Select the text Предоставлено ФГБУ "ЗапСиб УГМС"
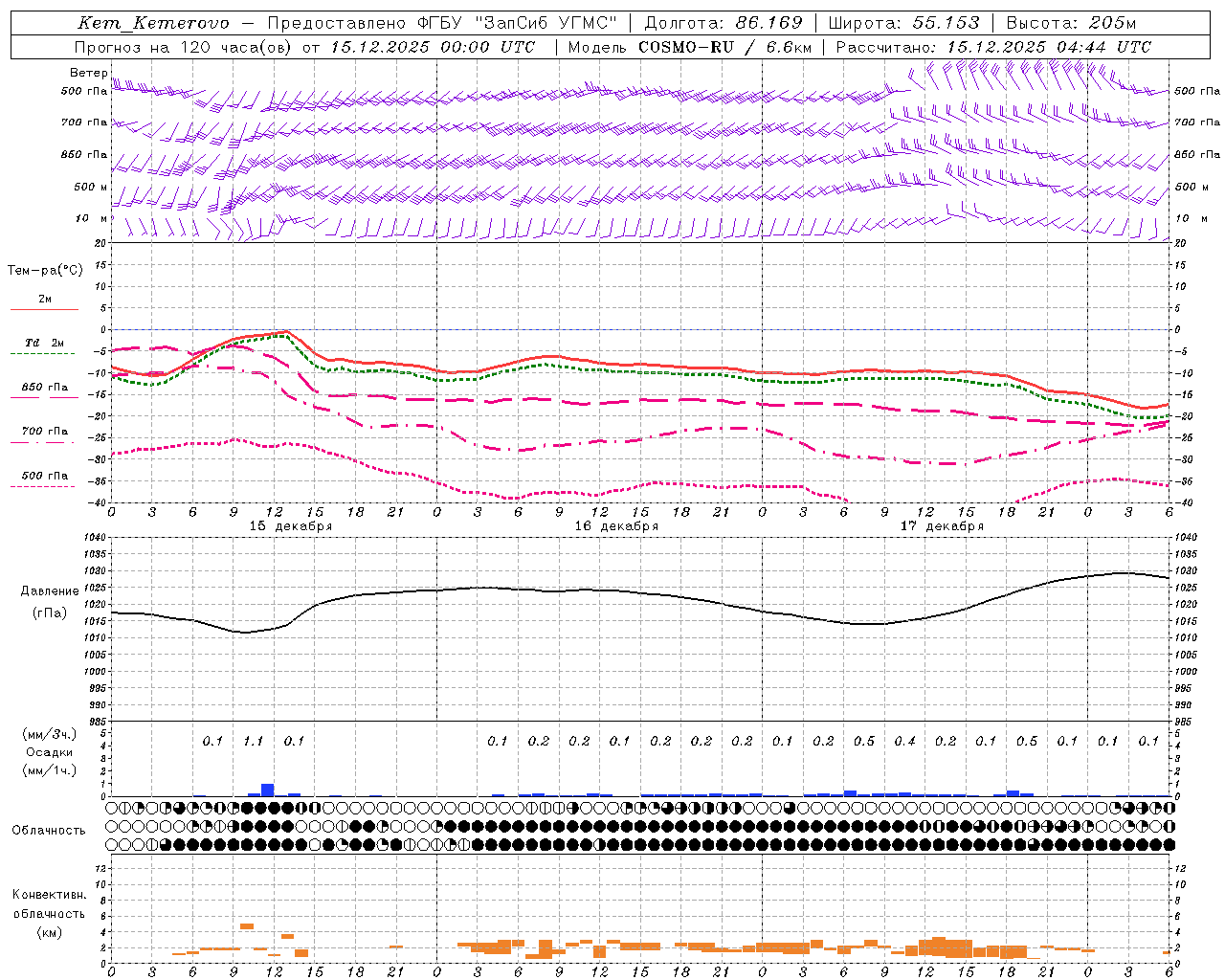The image size is (1225, 980). 442,23
